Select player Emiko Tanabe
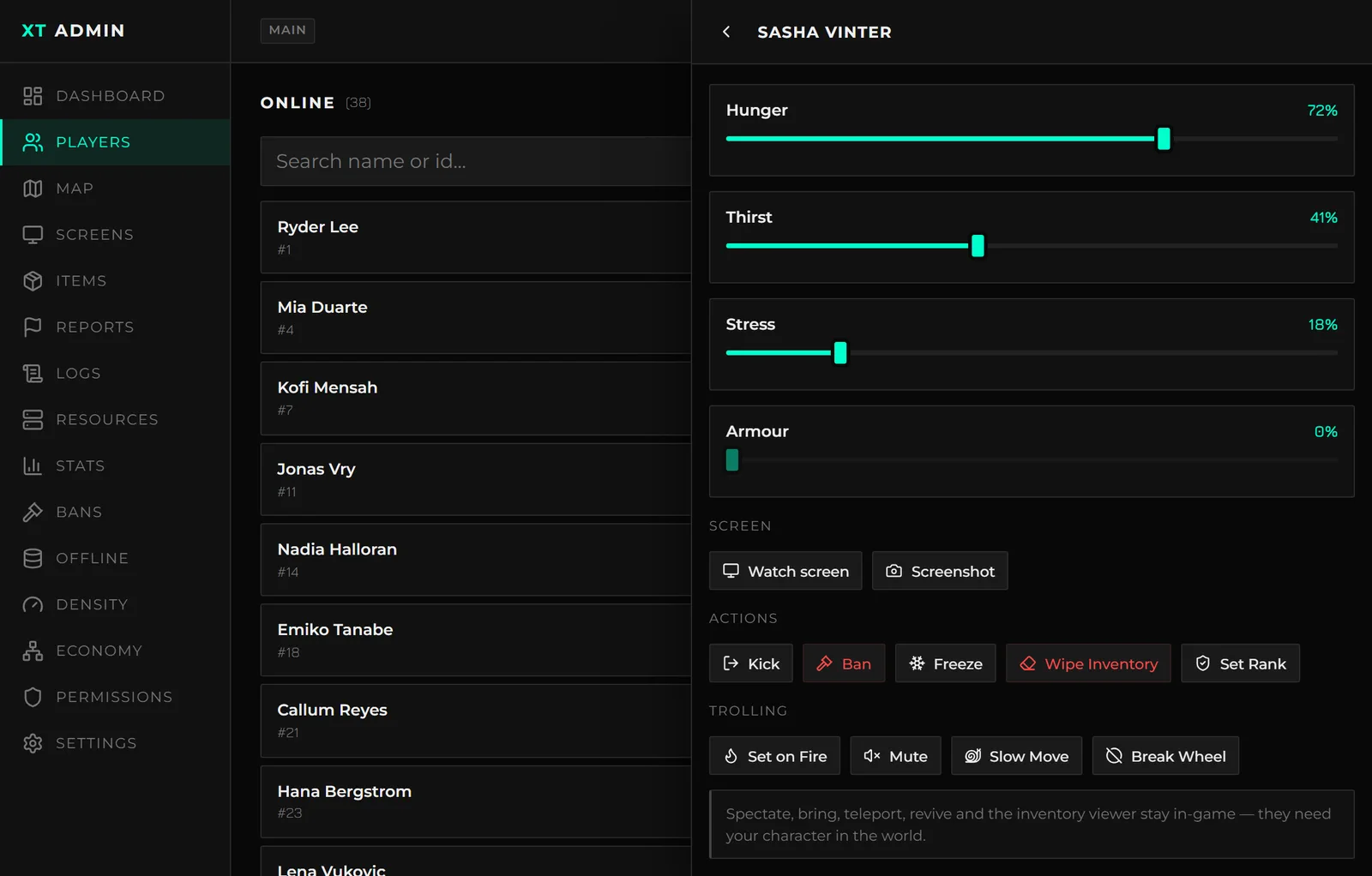This screenshot has height=876, width=1372. click(x=476, y=640)
